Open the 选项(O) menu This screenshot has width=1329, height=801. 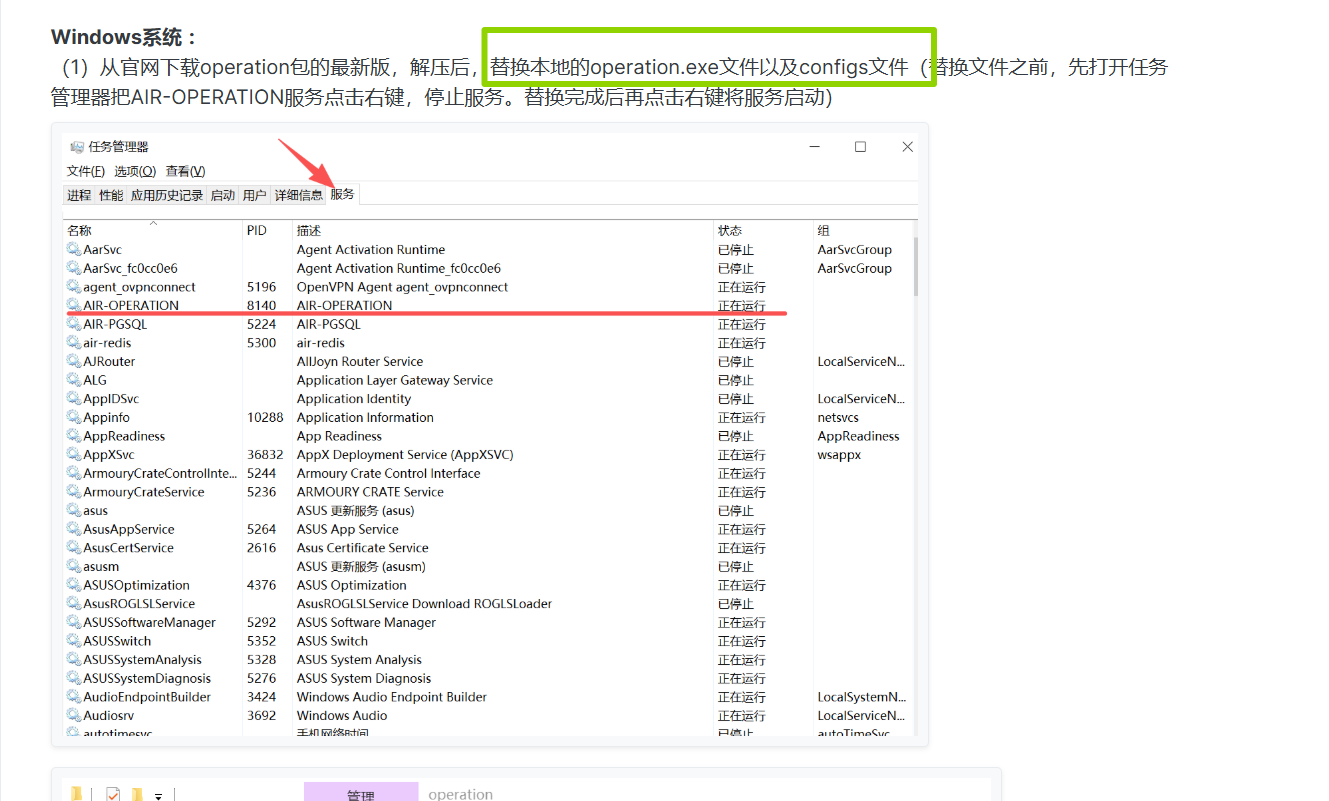[135, 171]
